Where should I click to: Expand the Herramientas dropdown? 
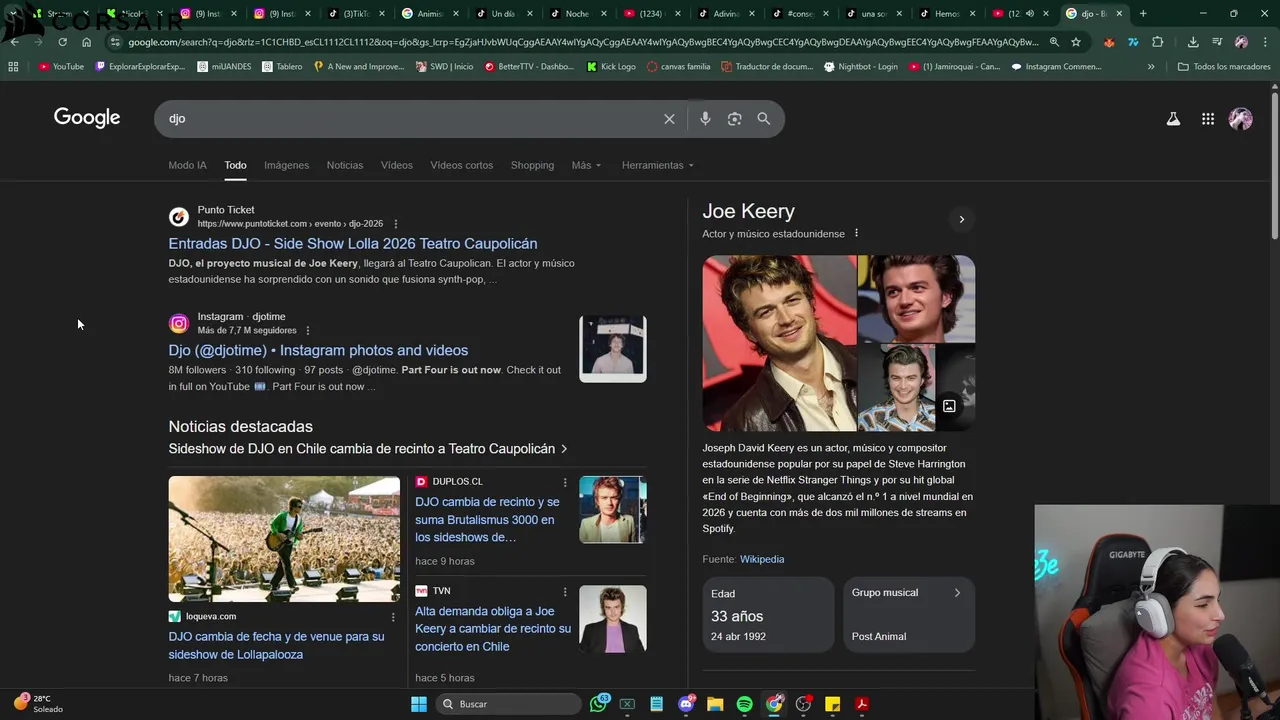[658, 165]
